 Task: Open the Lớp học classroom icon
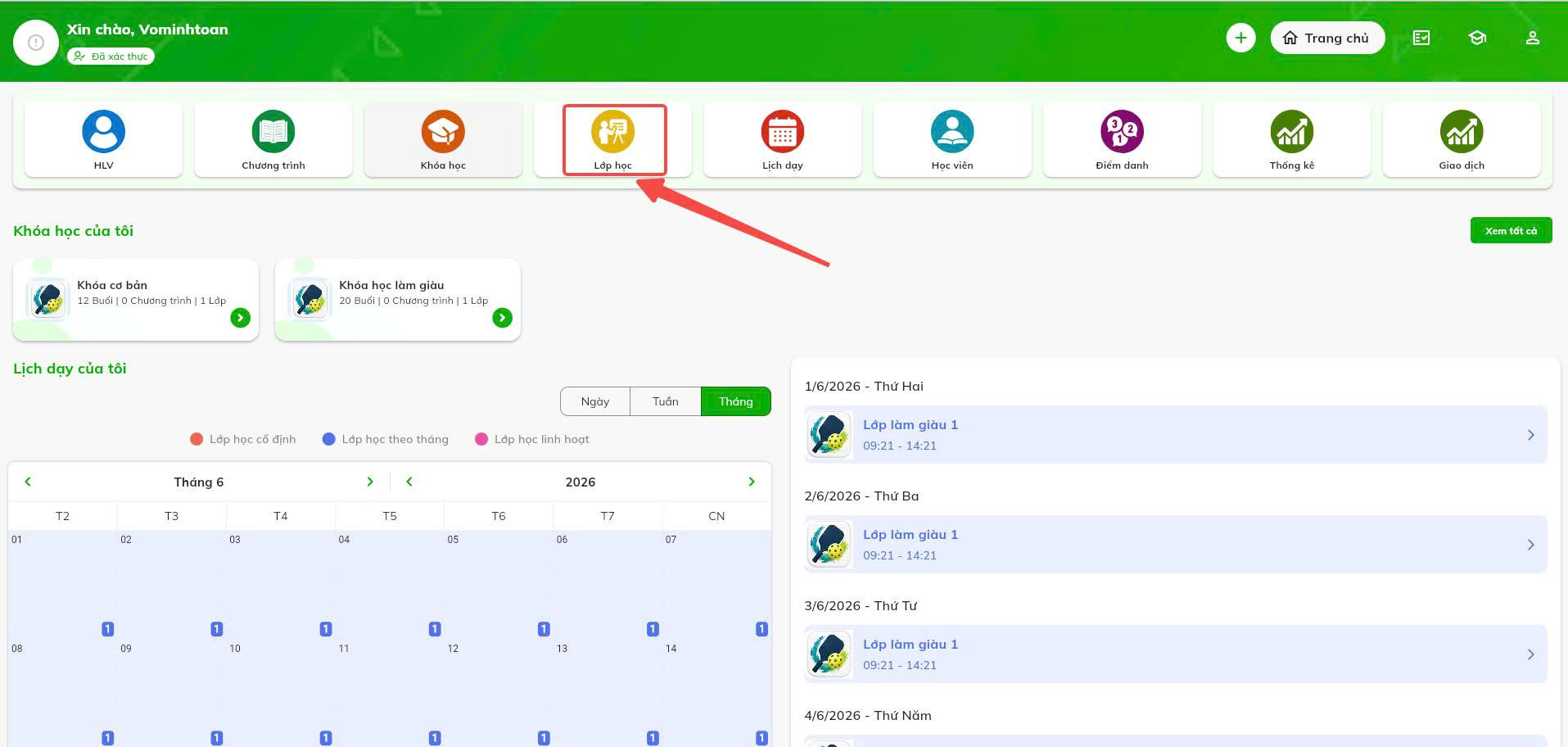[612, 131]
